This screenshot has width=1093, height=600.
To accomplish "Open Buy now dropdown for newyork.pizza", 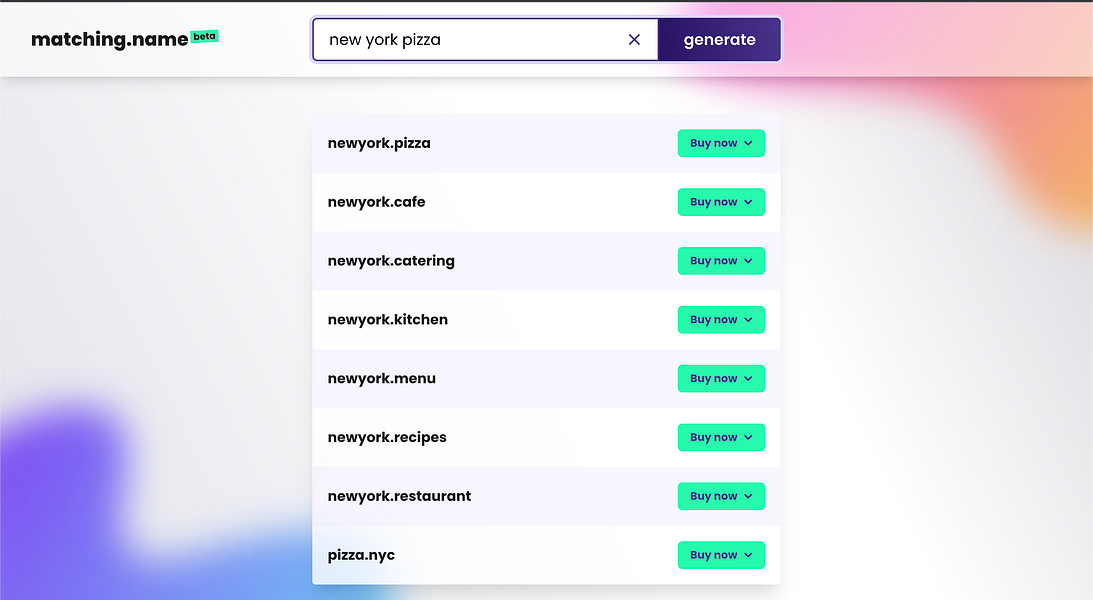I will pyautogui.click(x=721, y=143).
